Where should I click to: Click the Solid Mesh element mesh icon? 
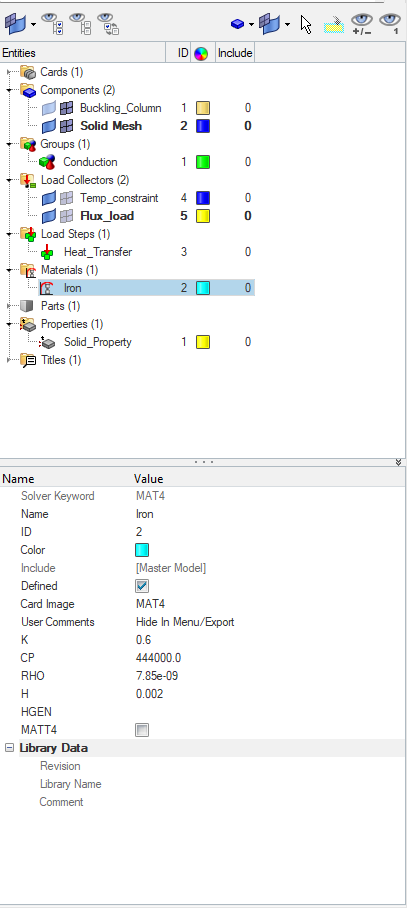[67, 126]
